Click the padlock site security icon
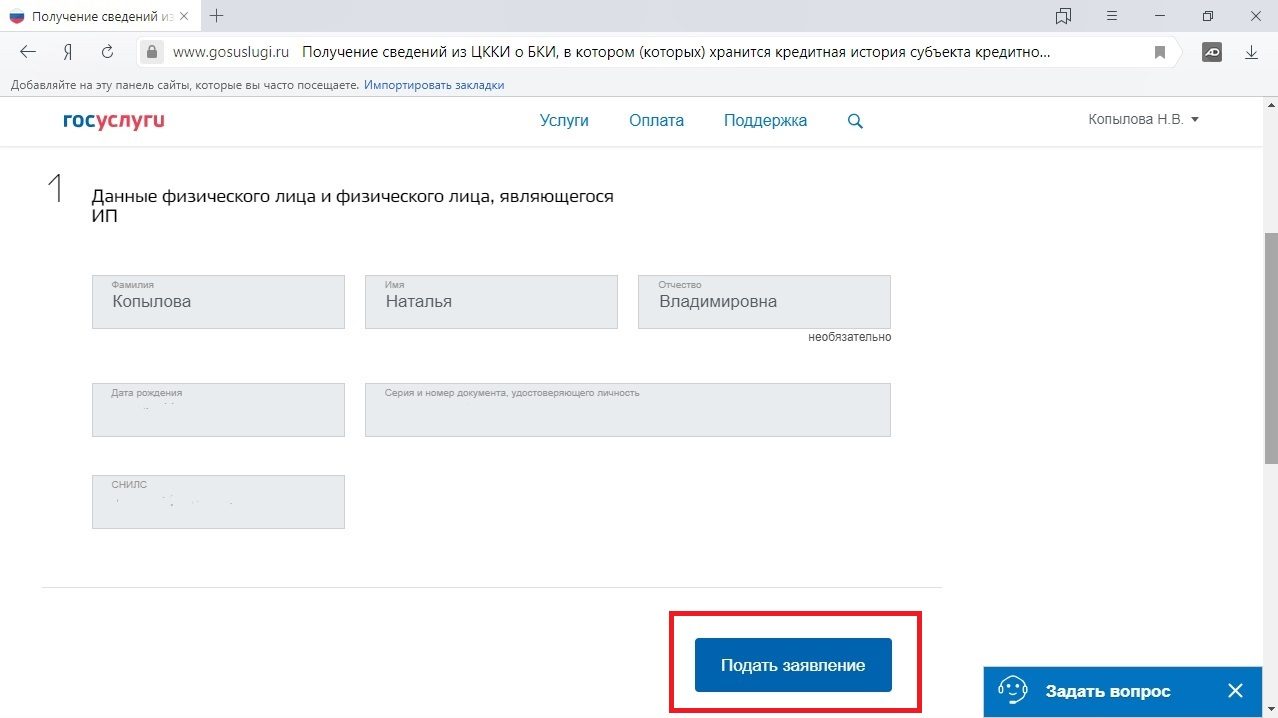The width and height of the screenshot is (1278, 718). click(152, 52)
